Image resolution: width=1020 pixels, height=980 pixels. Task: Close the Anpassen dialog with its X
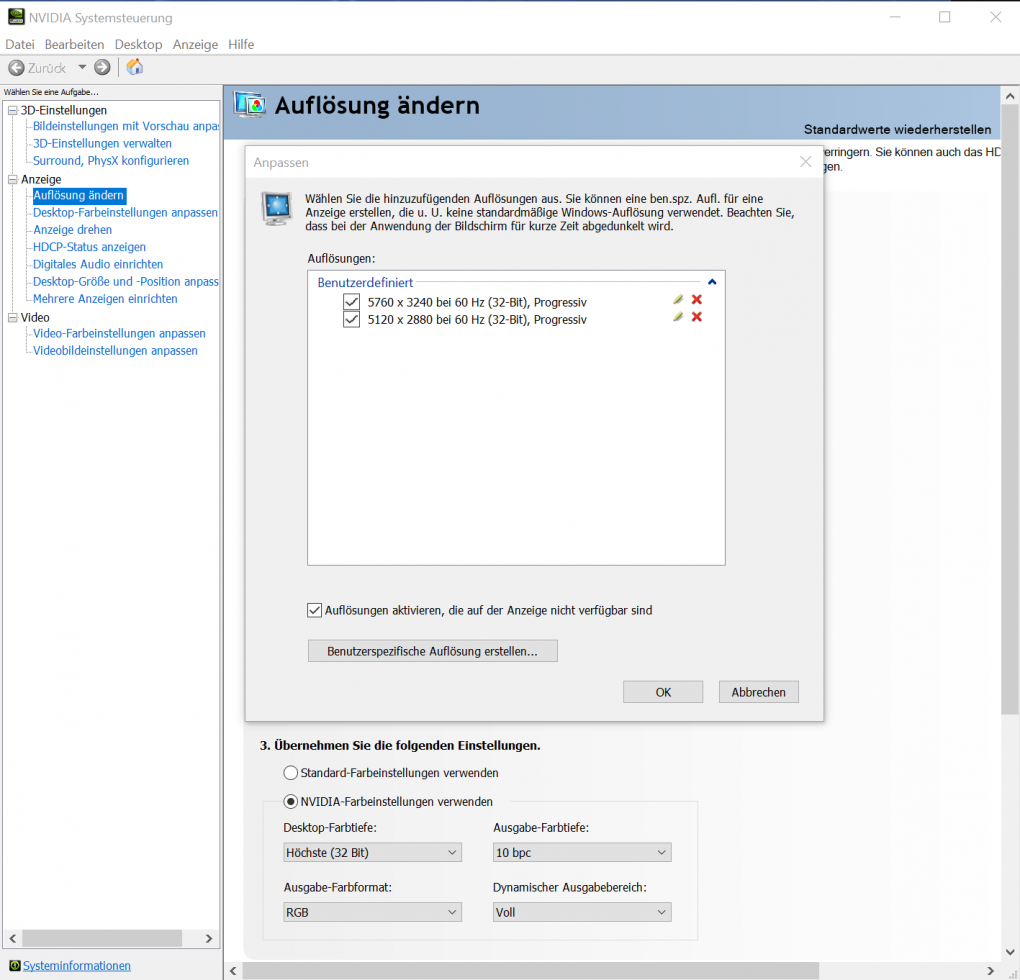pos(805,162)
